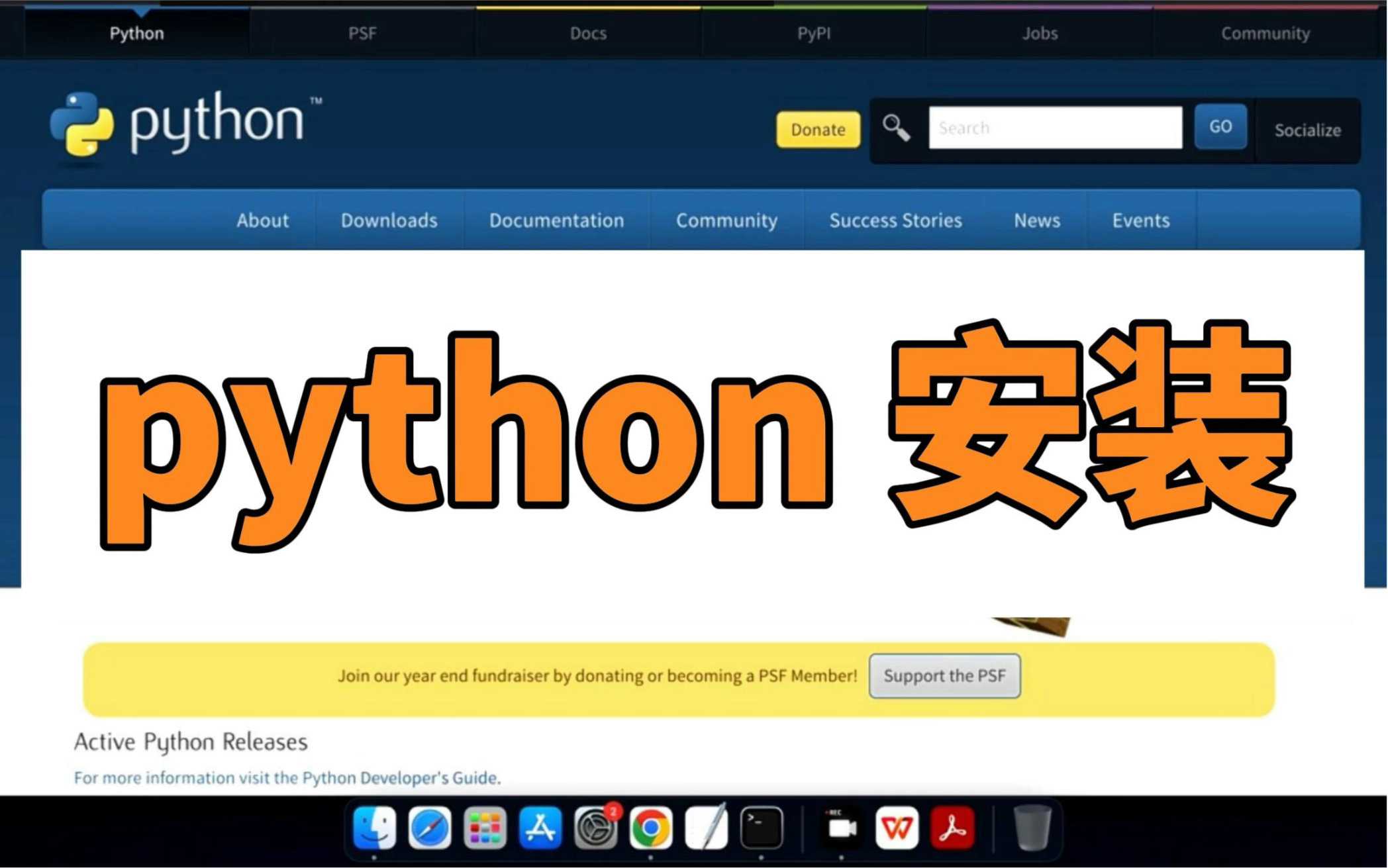Screen dimensions: 1388x868
Task: Launch Safari from the dock
Action: 430,828
